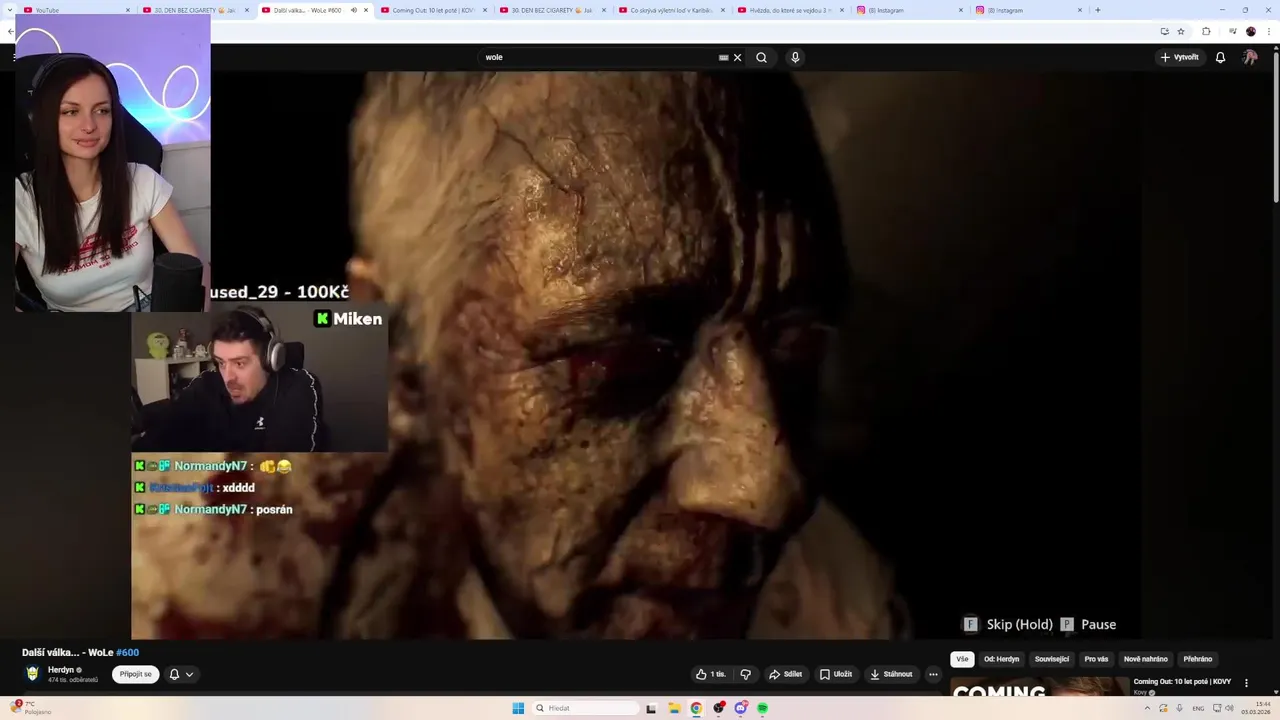Run the search with the magnifier button
The image size is (1280, 720).
(x=761, y=57)
